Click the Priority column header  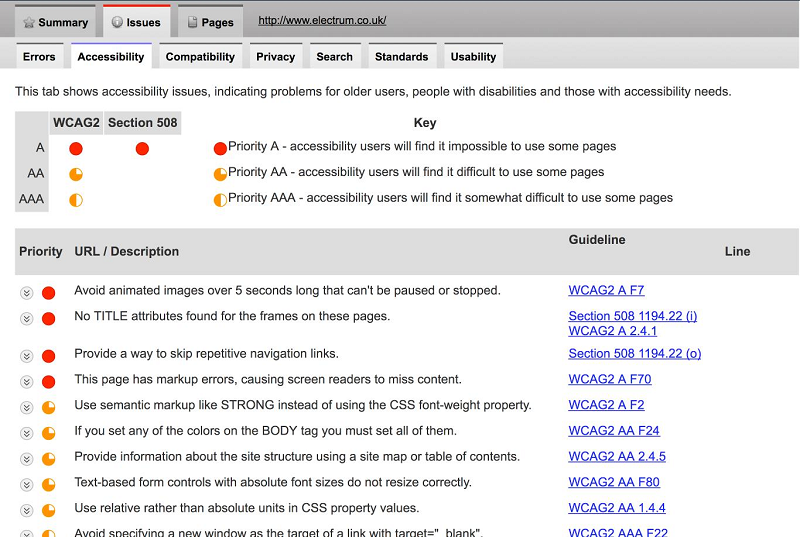point(41,251)
